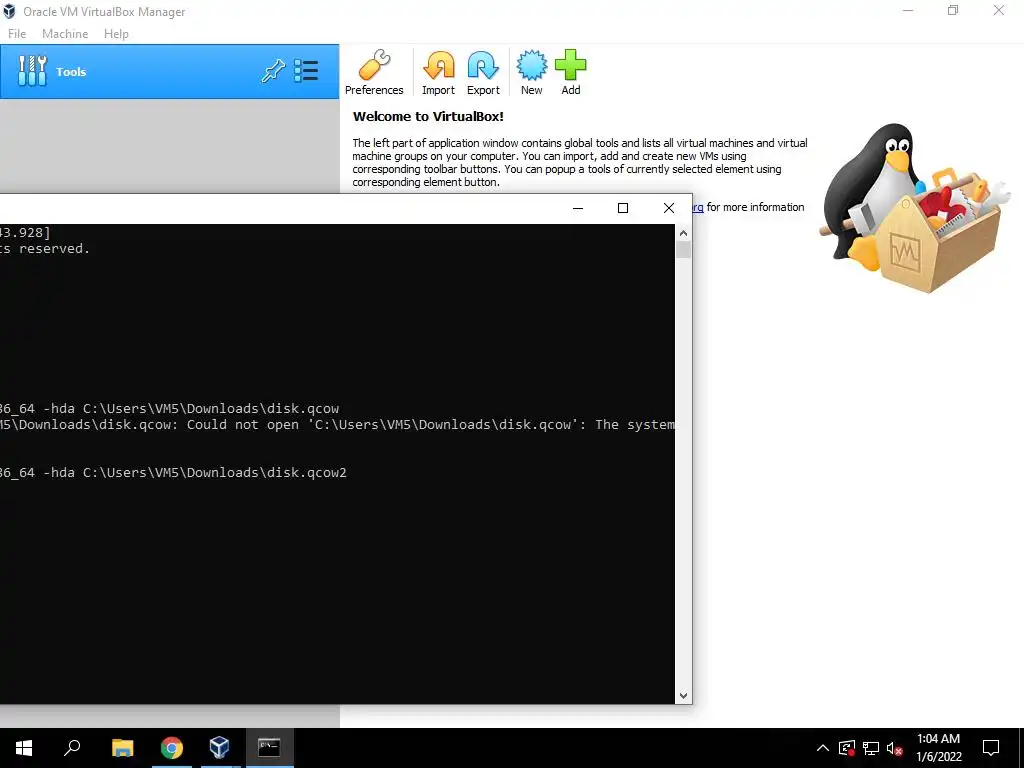Open VirtualBox Preferences
Screen dimensions: 1024x768
pyautogui.click(x=374, y=72)
